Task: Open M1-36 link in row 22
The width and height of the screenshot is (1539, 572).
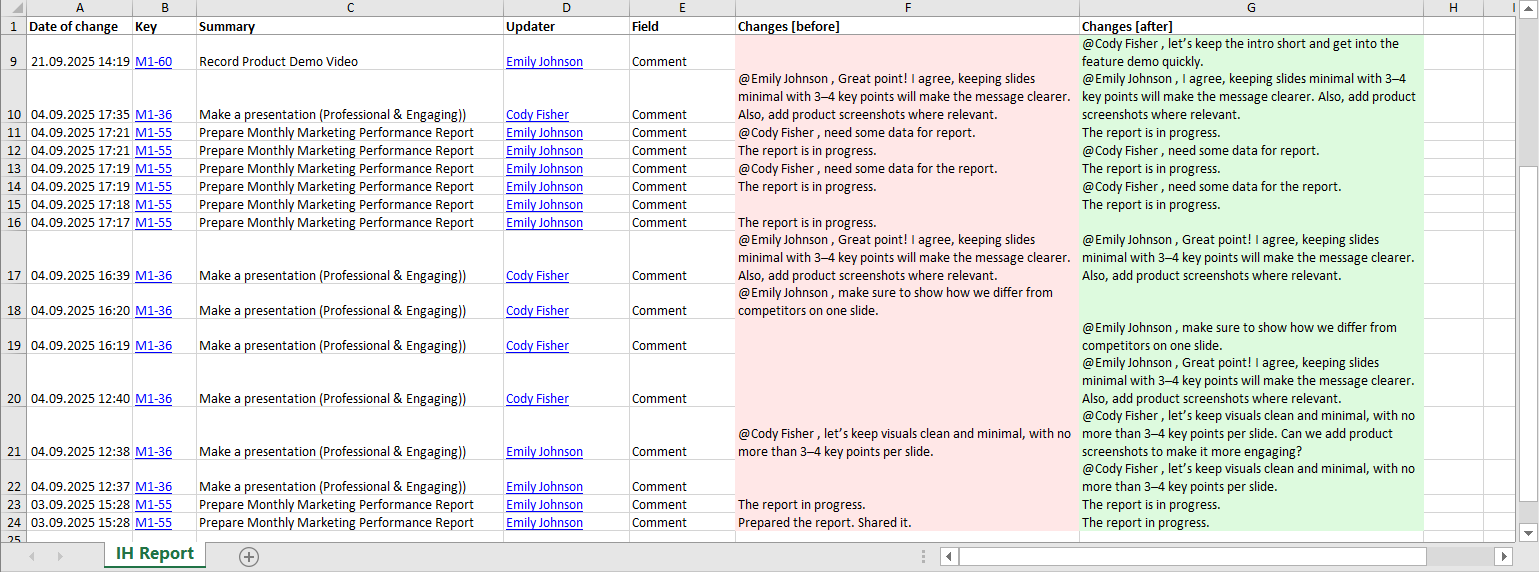Action: pos(153,487)
